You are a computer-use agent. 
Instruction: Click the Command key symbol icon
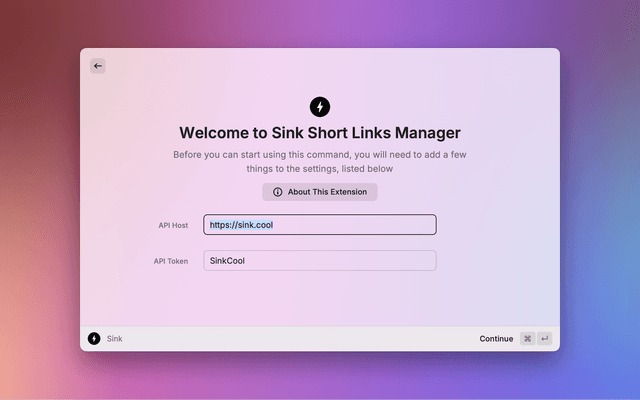[x=527, y=339]
